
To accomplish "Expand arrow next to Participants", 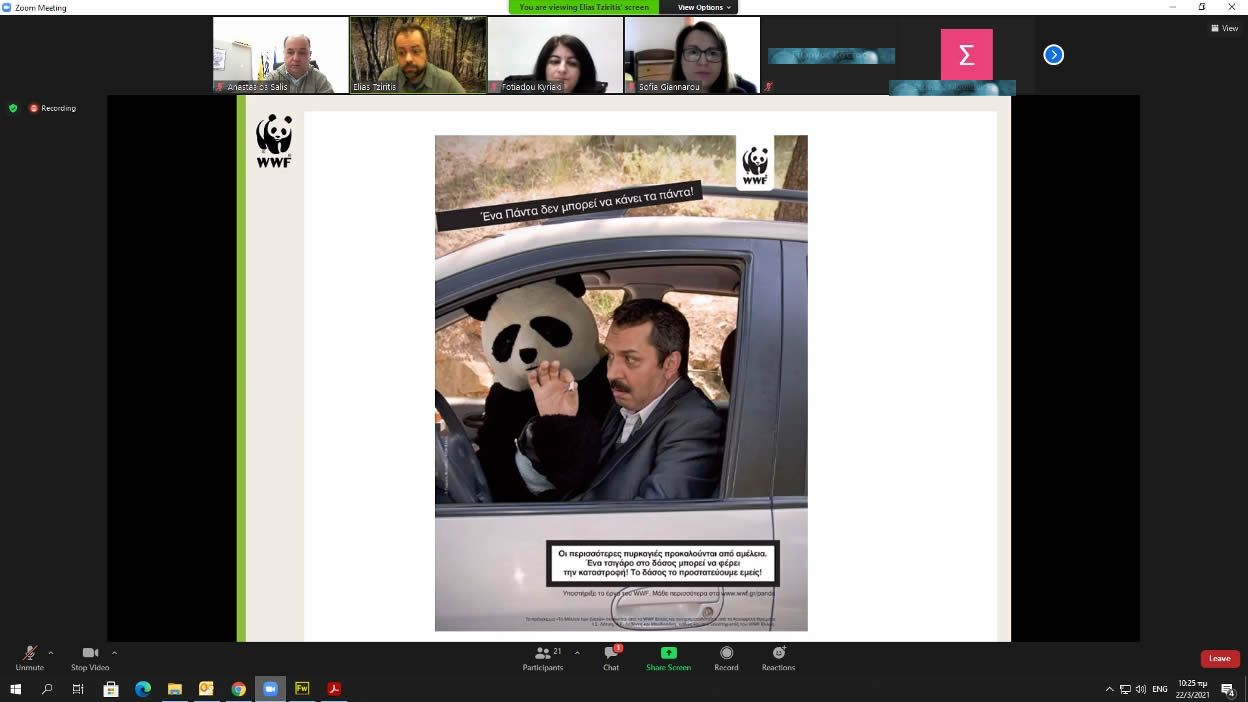I will coord(577,653).
